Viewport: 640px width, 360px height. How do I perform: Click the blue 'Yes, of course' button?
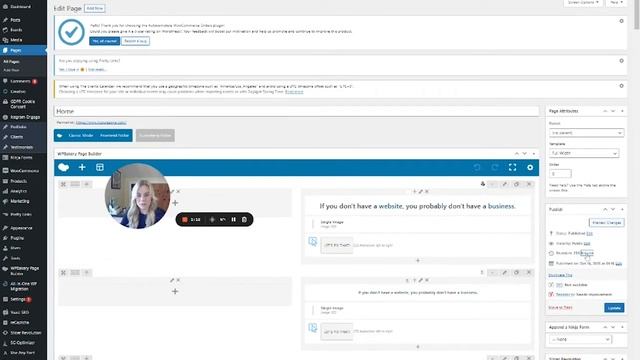tap(104, 41)
